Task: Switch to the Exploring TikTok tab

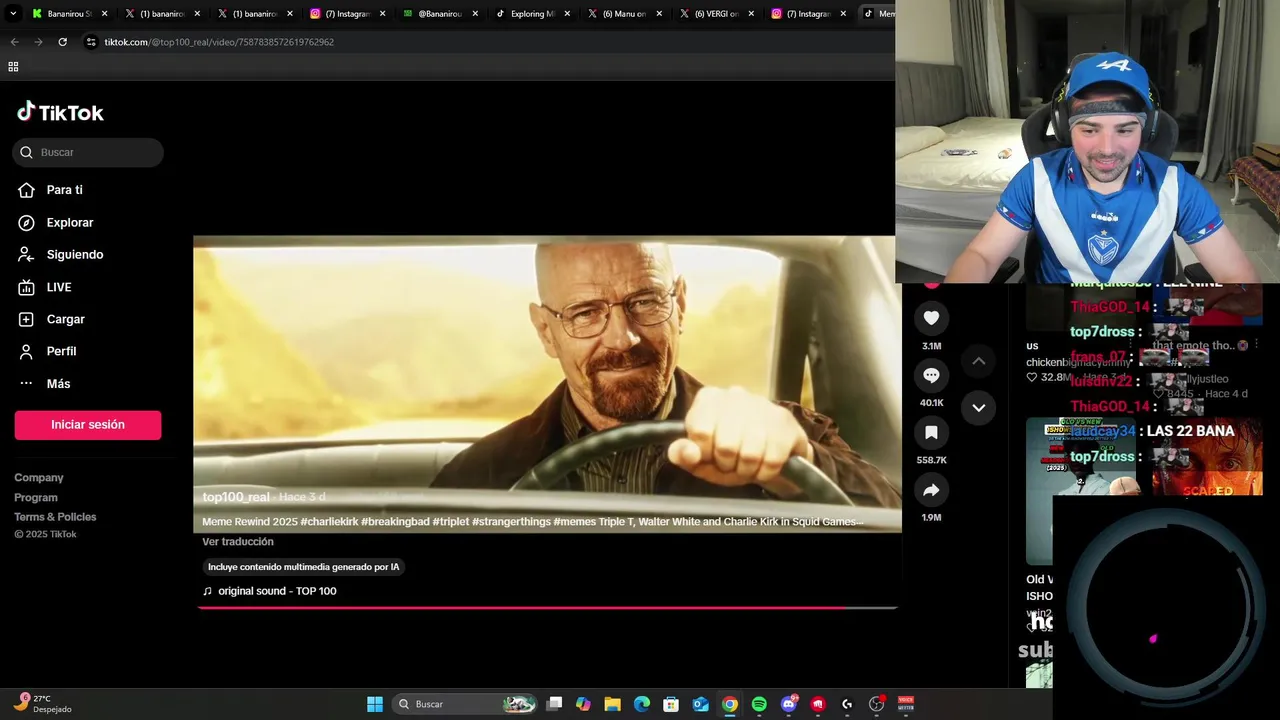Action: point(532,14)
